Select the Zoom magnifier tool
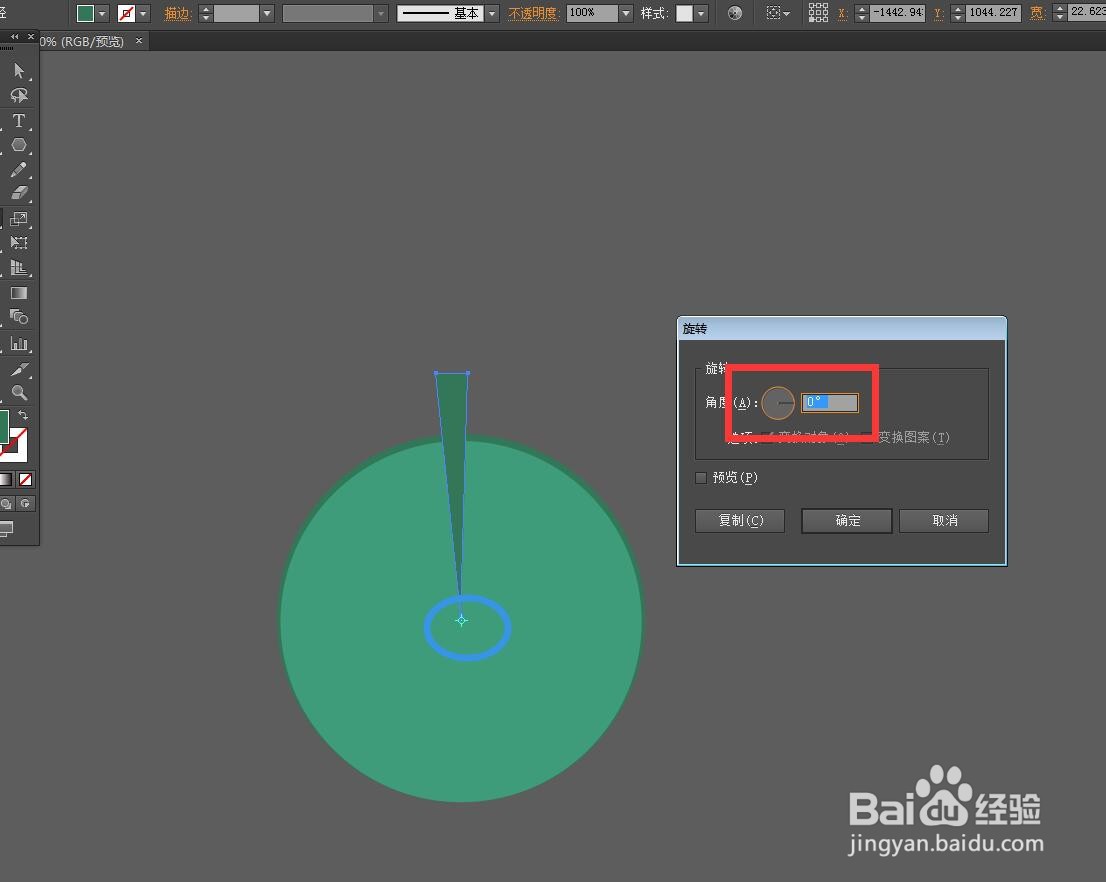The width and height of the screenshot is (1106, 882). click(19, 392)
